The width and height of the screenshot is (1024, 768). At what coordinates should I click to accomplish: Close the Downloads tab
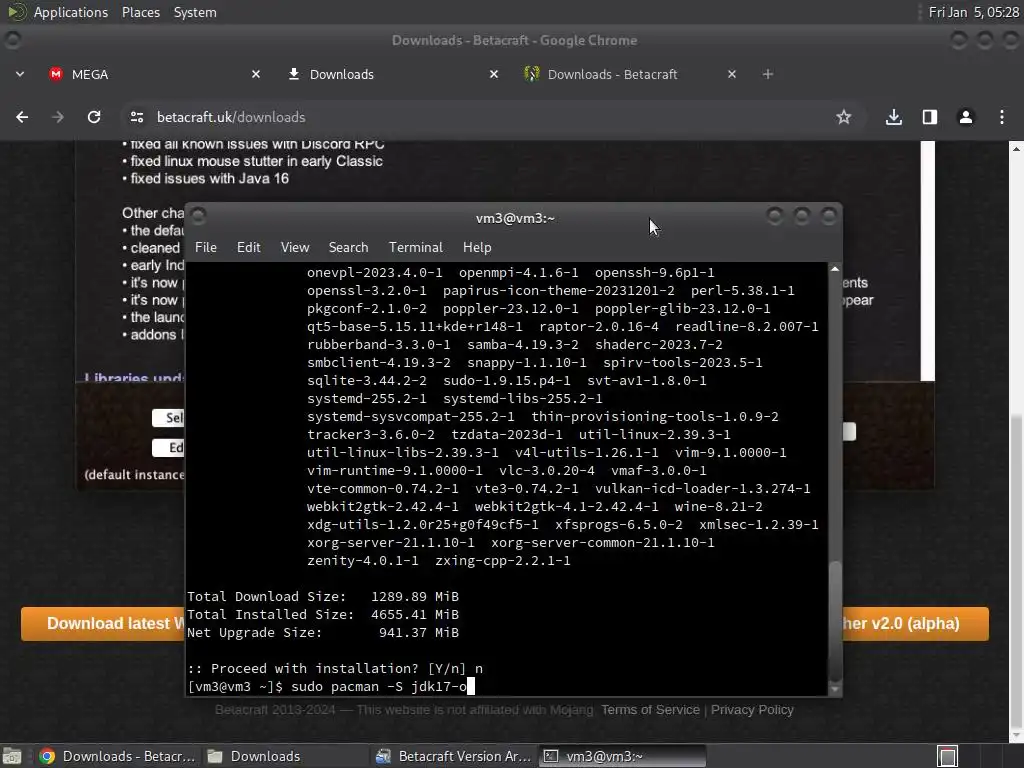tap(494, 74)
